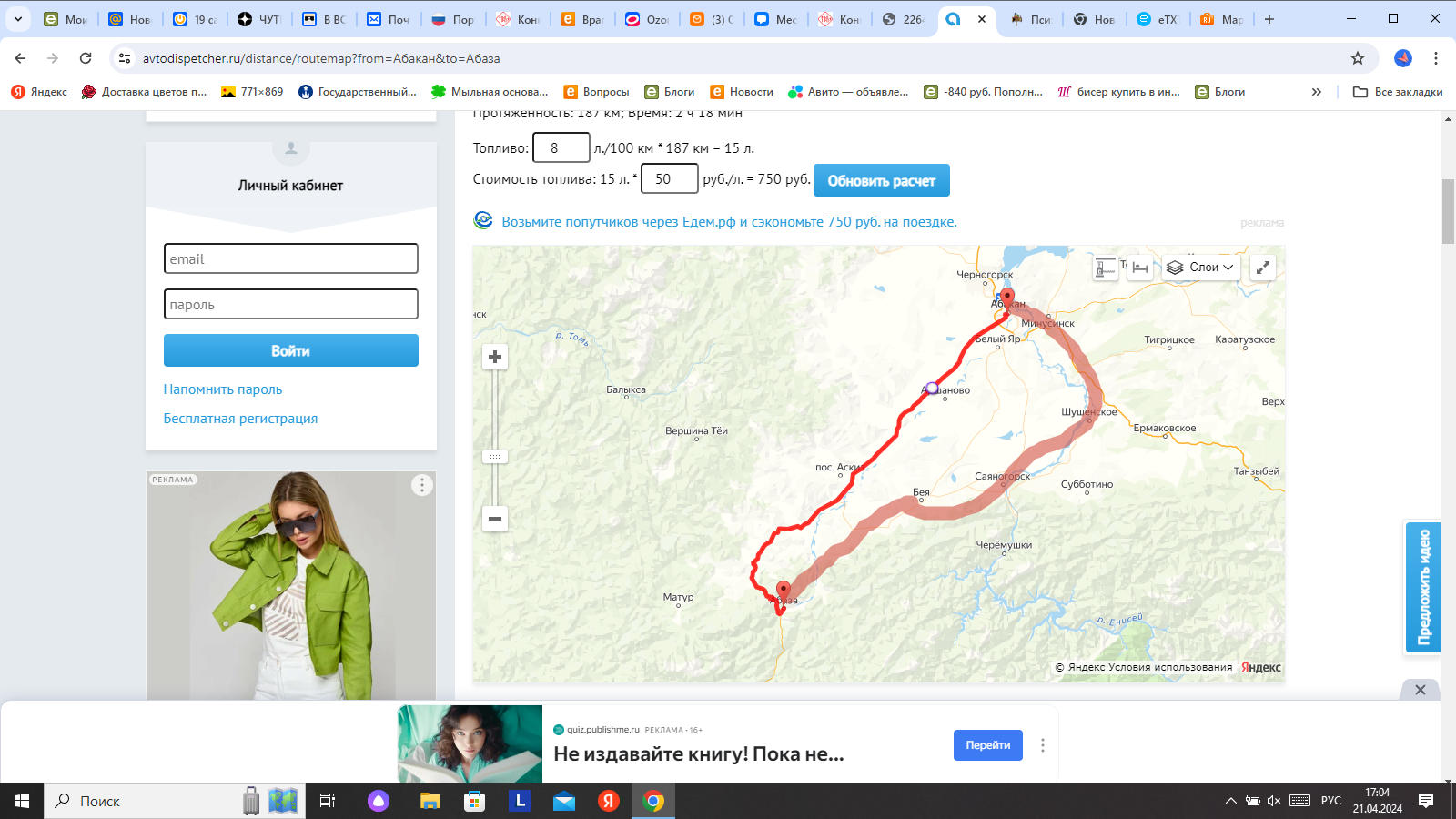Screen dimensions: 1456x819
Task: Open Бесплатная регистрация link
Action: [x=241, y=419]
